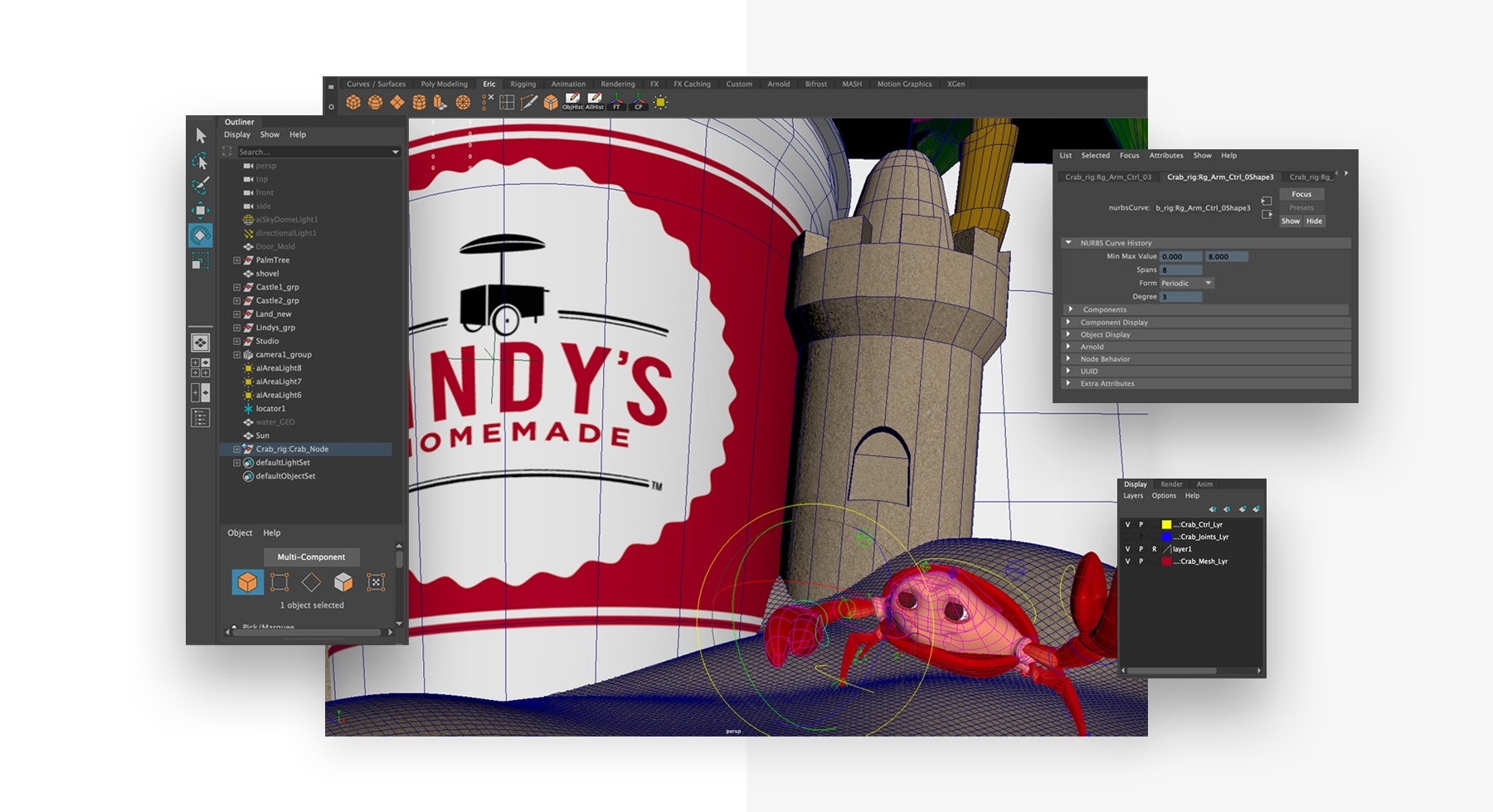Click the polygon cylinder shelf icon
The height and width of the screenshot is (812, 1493).
pos(419,103)
